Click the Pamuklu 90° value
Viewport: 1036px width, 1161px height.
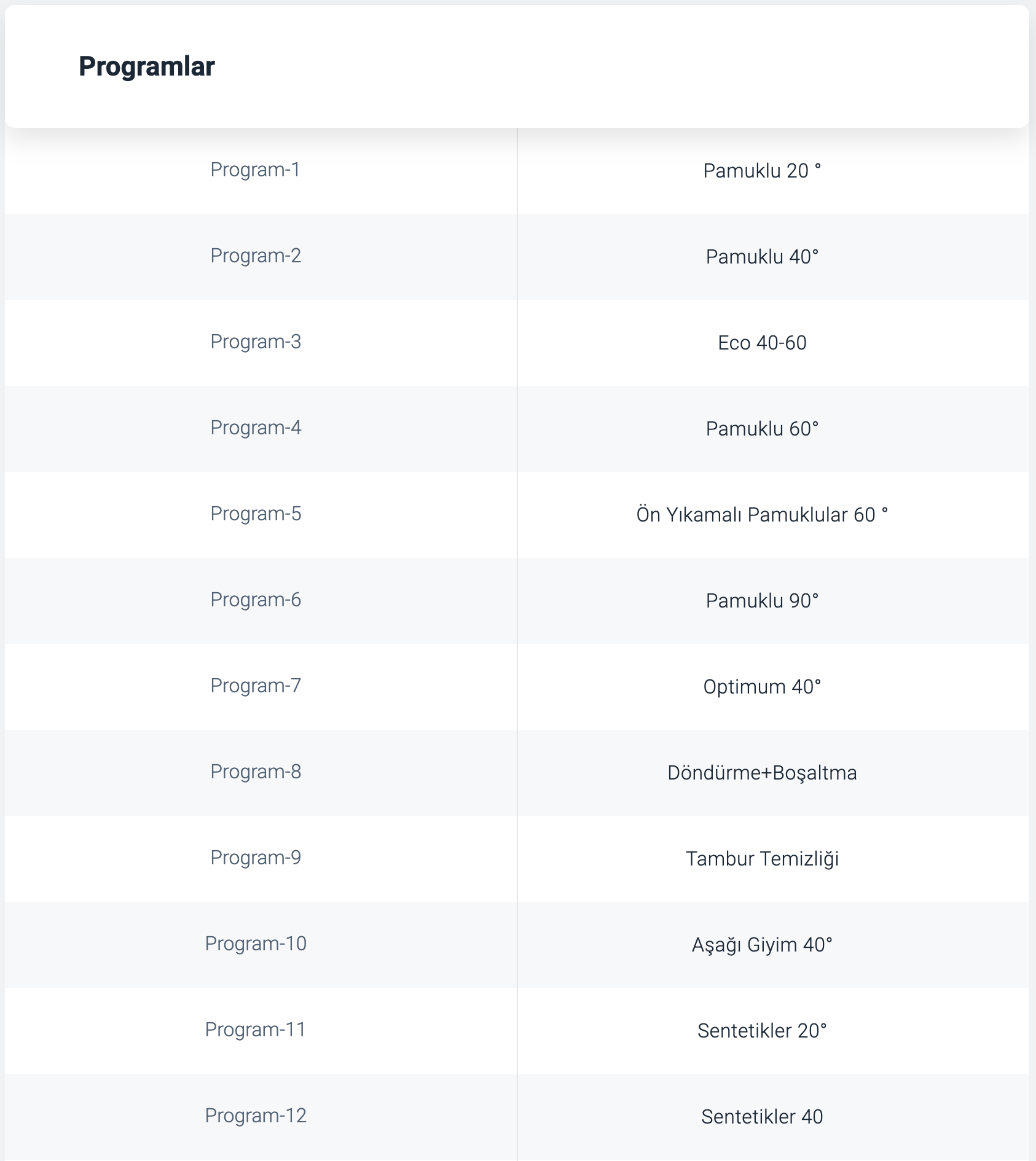[x=762, y=601]
